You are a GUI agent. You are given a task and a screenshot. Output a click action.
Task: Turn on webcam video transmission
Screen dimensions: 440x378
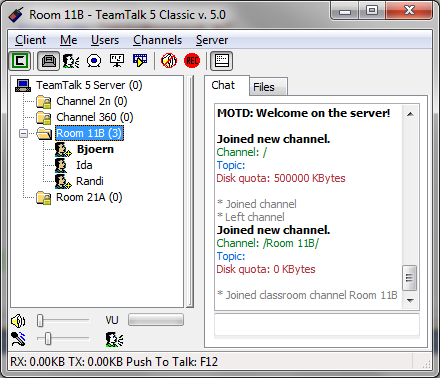pyautogui.click(x=94, y=61)
